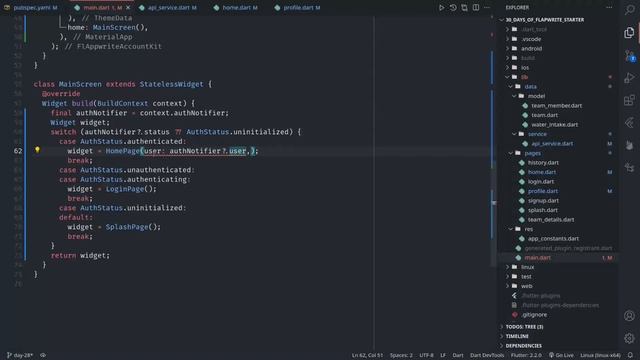This screenshot has width=640, height=360.
Task: Open team.dart in the explorer
Action: (x=544, y=115)
